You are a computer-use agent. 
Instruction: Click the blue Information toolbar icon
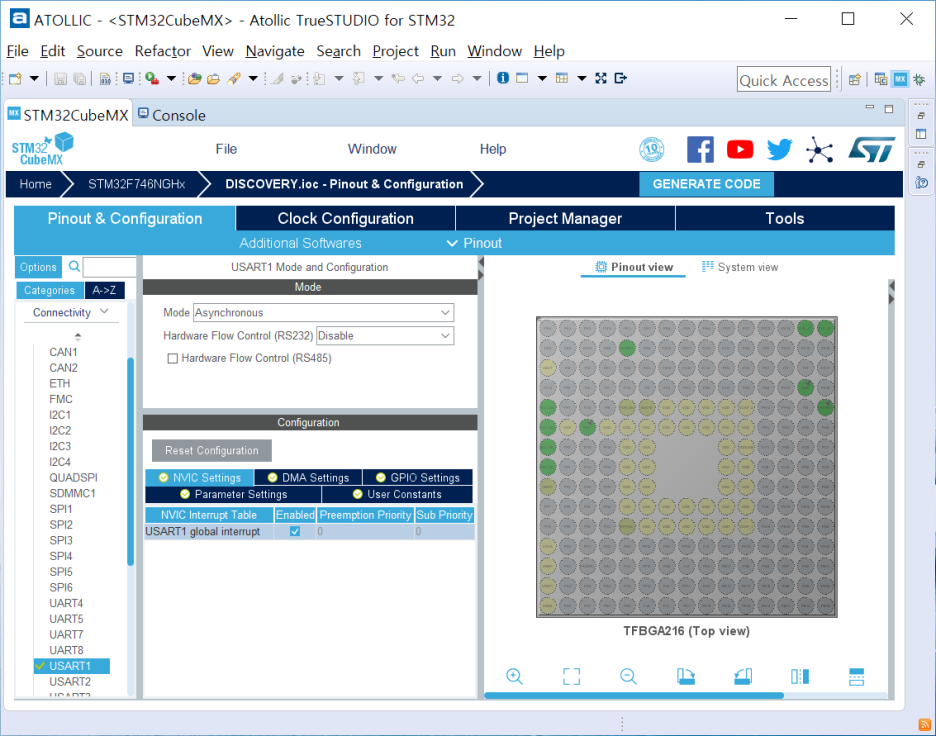[x=503, y=78]
